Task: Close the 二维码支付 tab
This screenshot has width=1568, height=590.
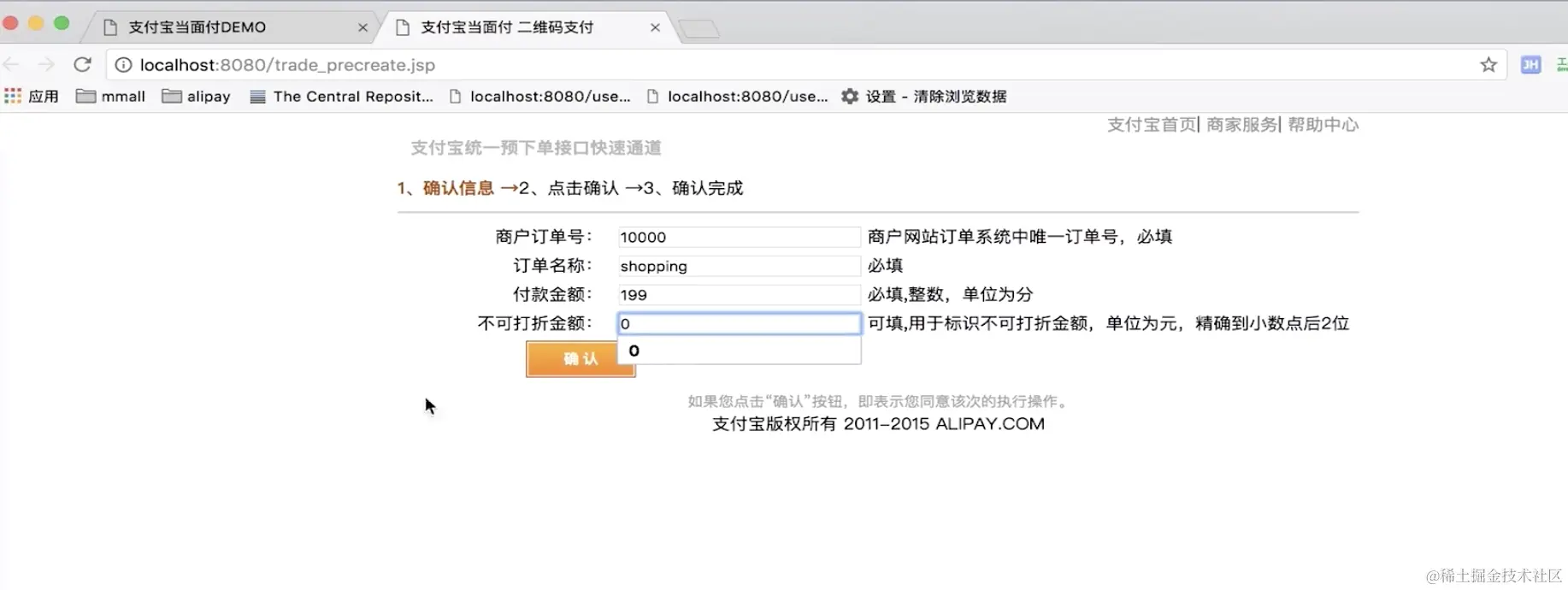Action: [655, 27]
